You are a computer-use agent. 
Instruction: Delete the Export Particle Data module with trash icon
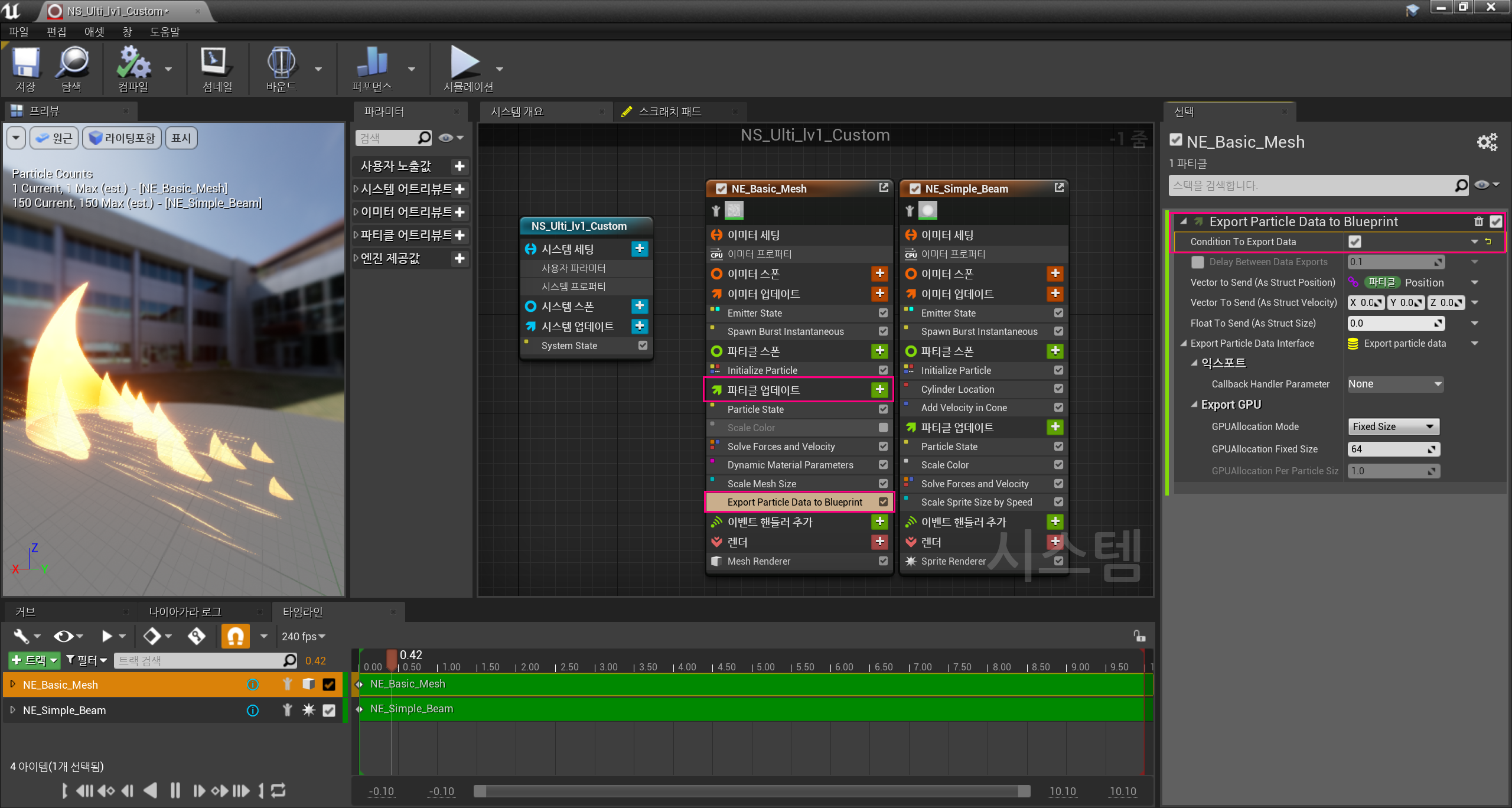pyautogui.click(x=1478, y=221)
